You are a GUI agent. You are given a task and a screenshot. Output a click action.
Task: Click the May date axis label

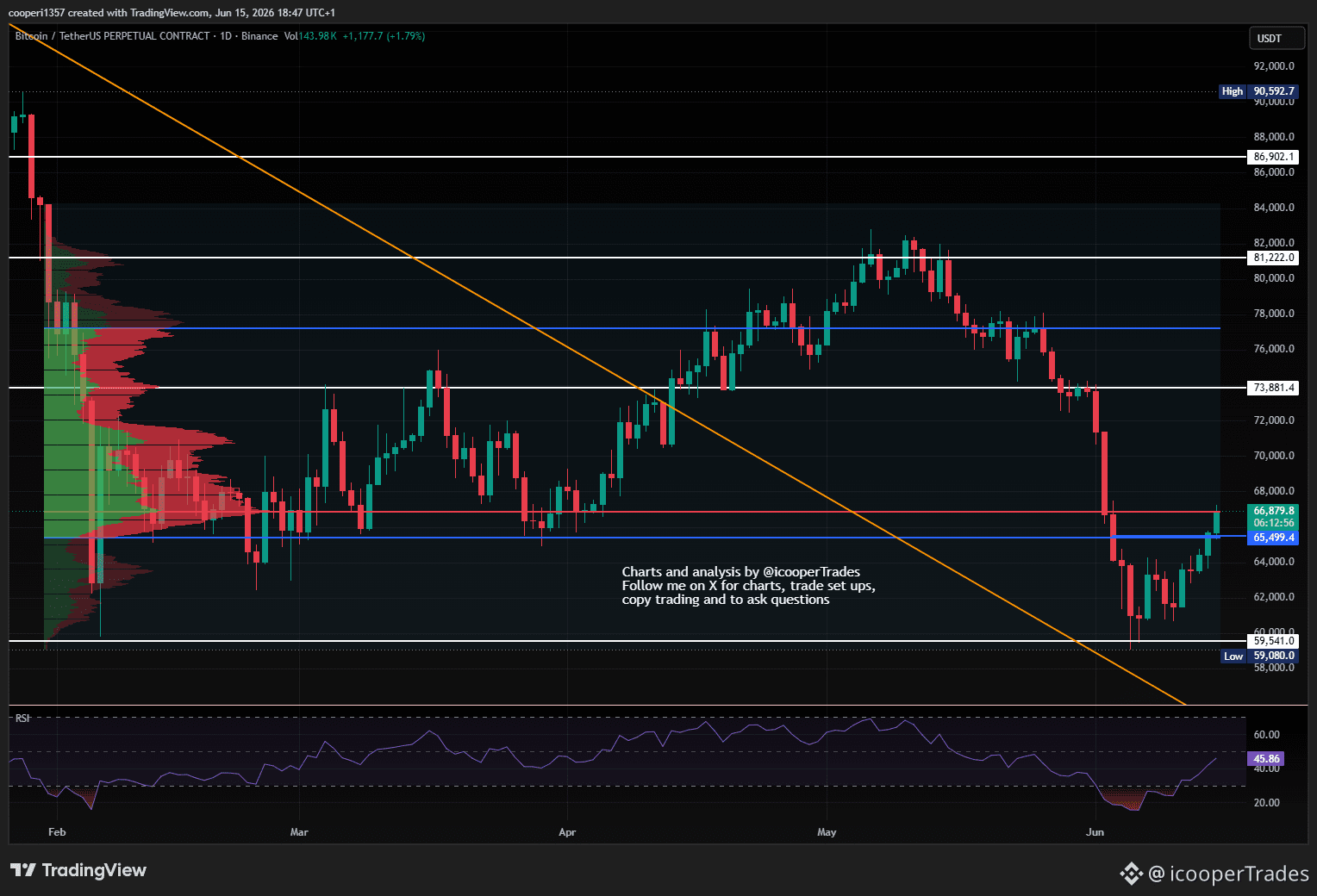pyautogui.click(x=827, y=832)
